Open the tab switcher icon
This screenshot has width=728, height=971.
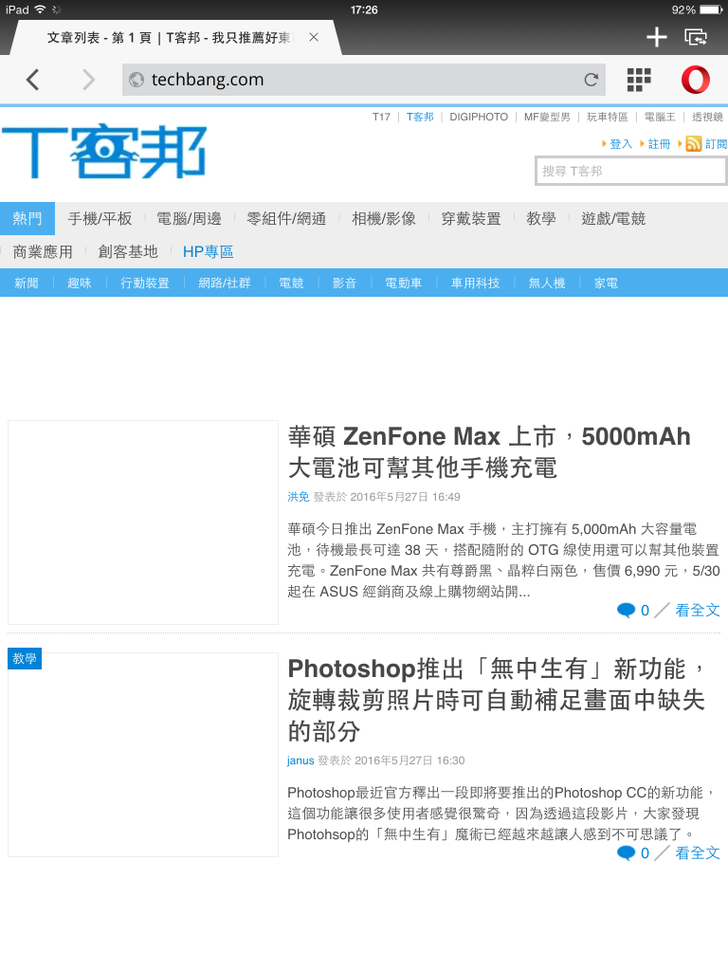(696, 37)
